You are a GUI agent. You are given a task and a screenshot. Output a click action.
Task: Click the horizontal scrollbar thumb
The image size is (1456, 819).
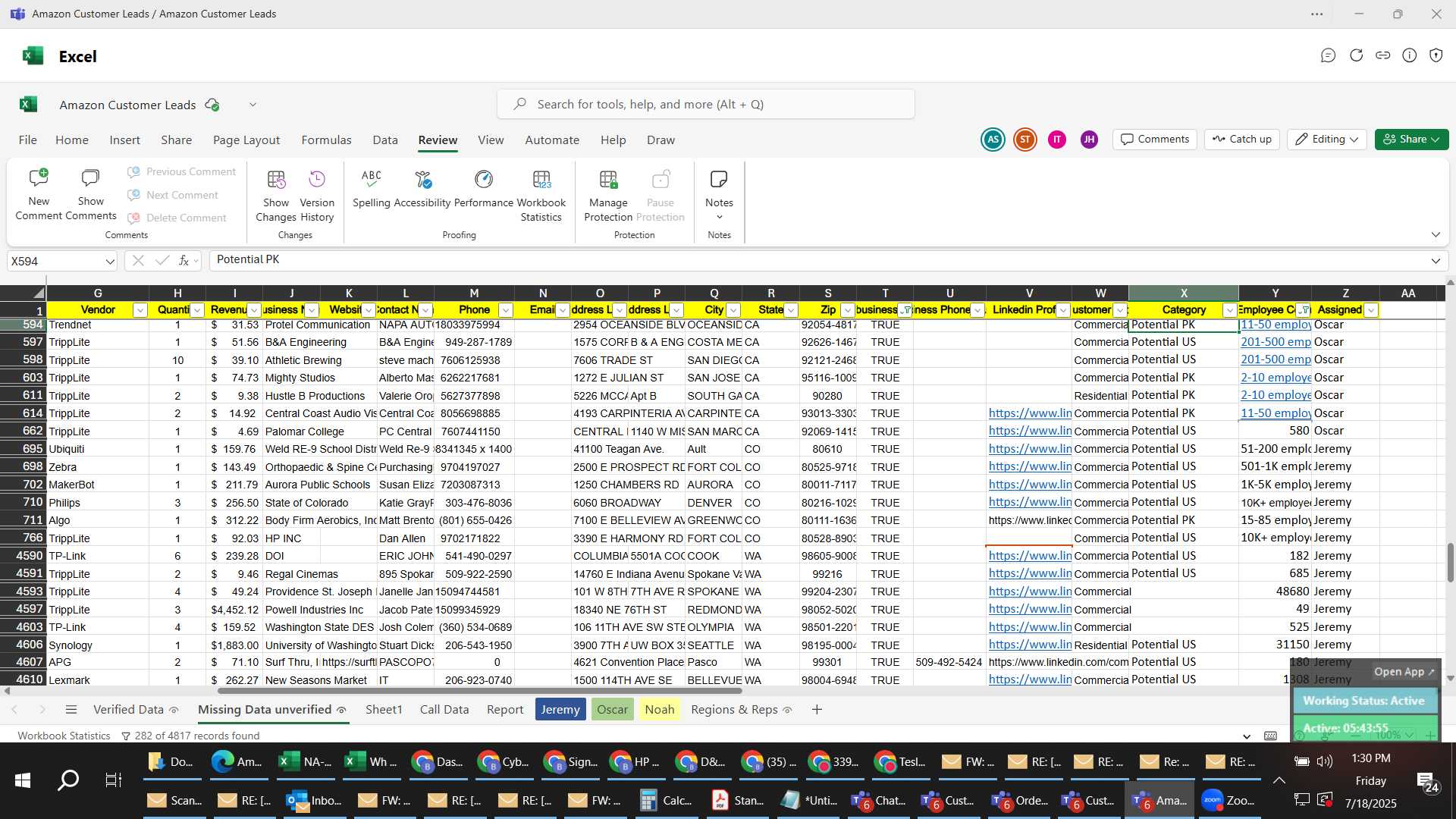pyautogui.click(x=479, y=691)
